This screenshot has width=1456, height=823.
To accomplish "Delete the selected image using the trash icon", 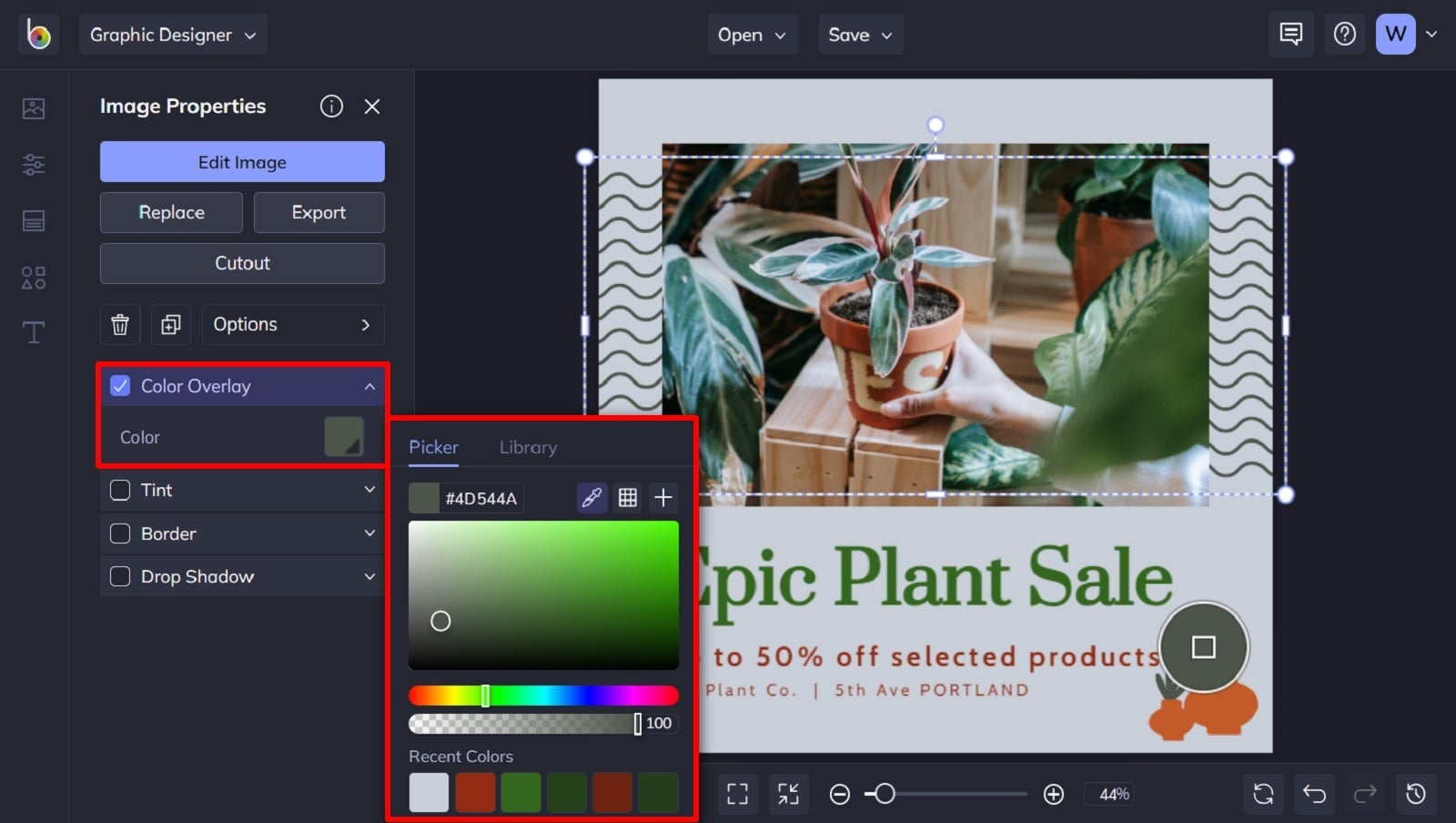I will (119, 324).
